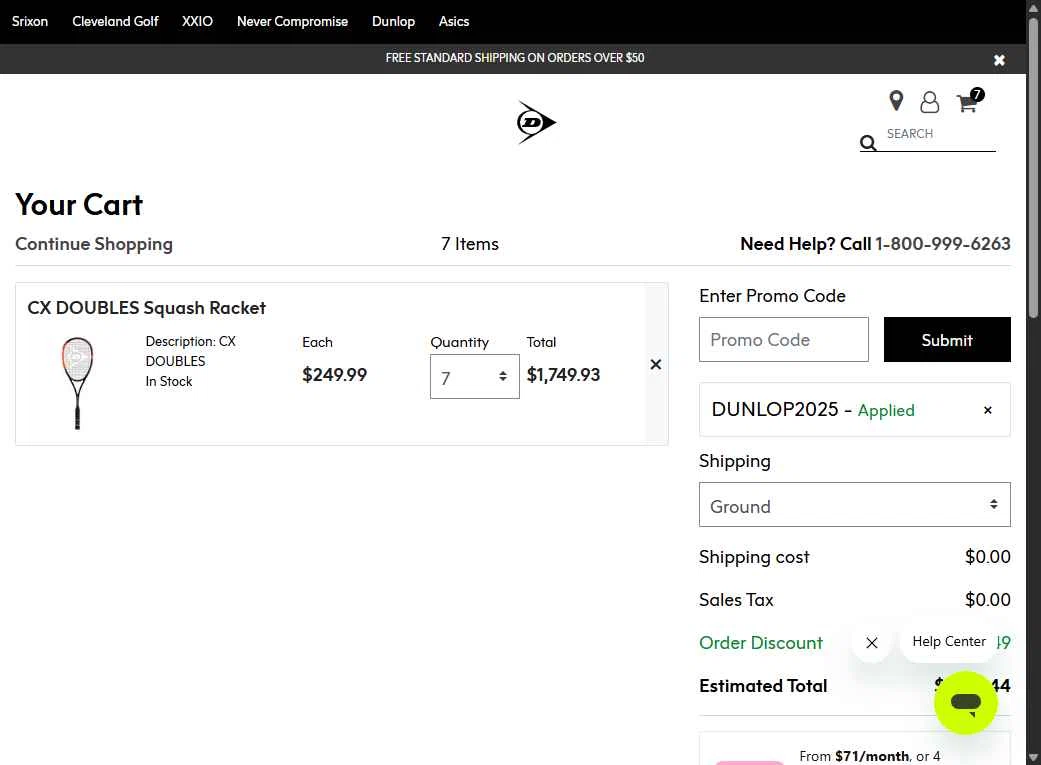Click the $249.99 each price

334,375
